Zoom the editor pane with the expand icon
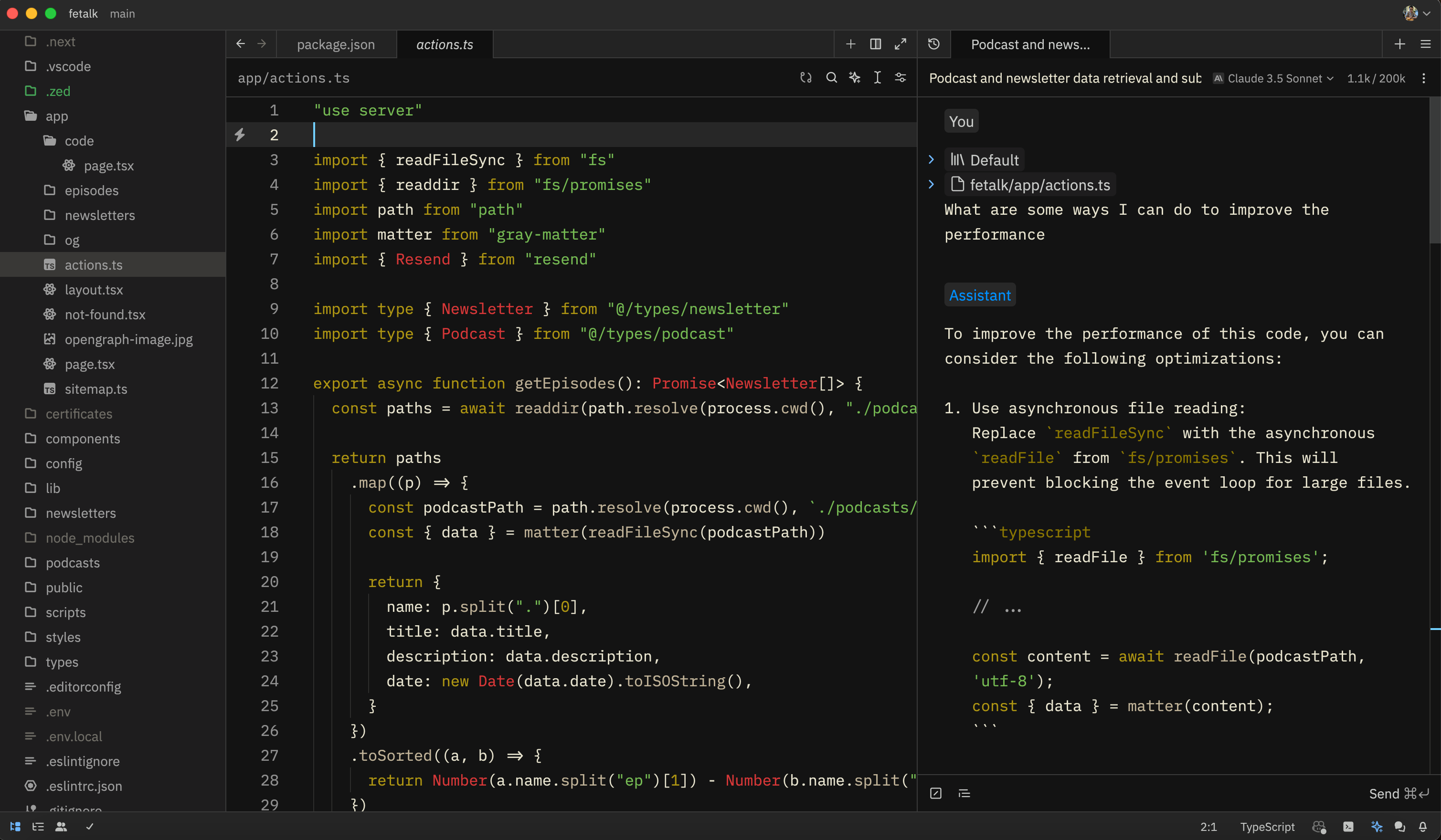The height and width of the screenshot is (840, 1441). (x=901, y=44)
